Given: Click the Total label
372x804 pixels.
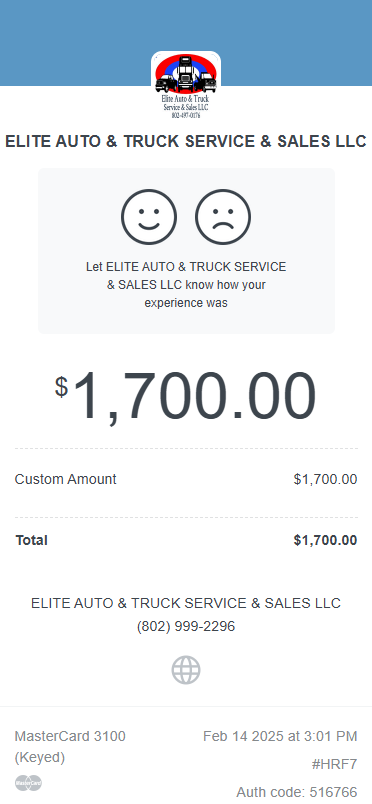Looking at the screenshot, I should (31, 540).
